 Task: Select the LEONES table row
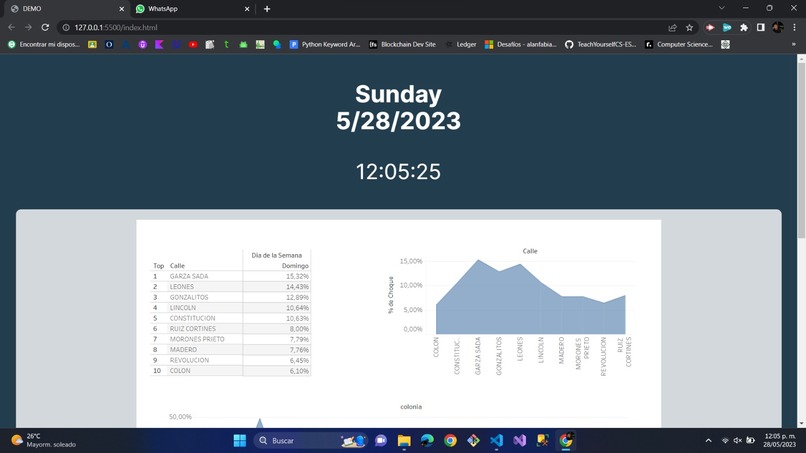230,286
